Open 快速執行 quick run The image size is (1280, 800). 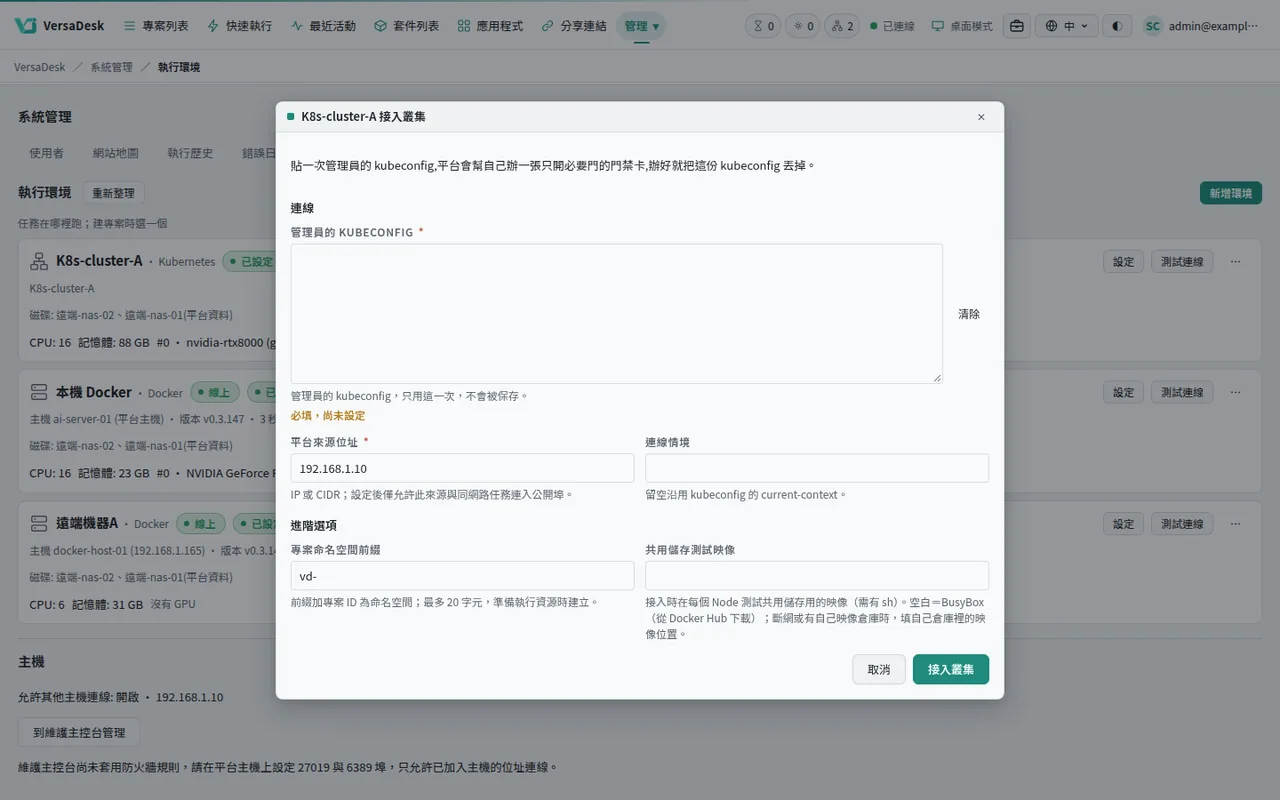click(239, 26)
